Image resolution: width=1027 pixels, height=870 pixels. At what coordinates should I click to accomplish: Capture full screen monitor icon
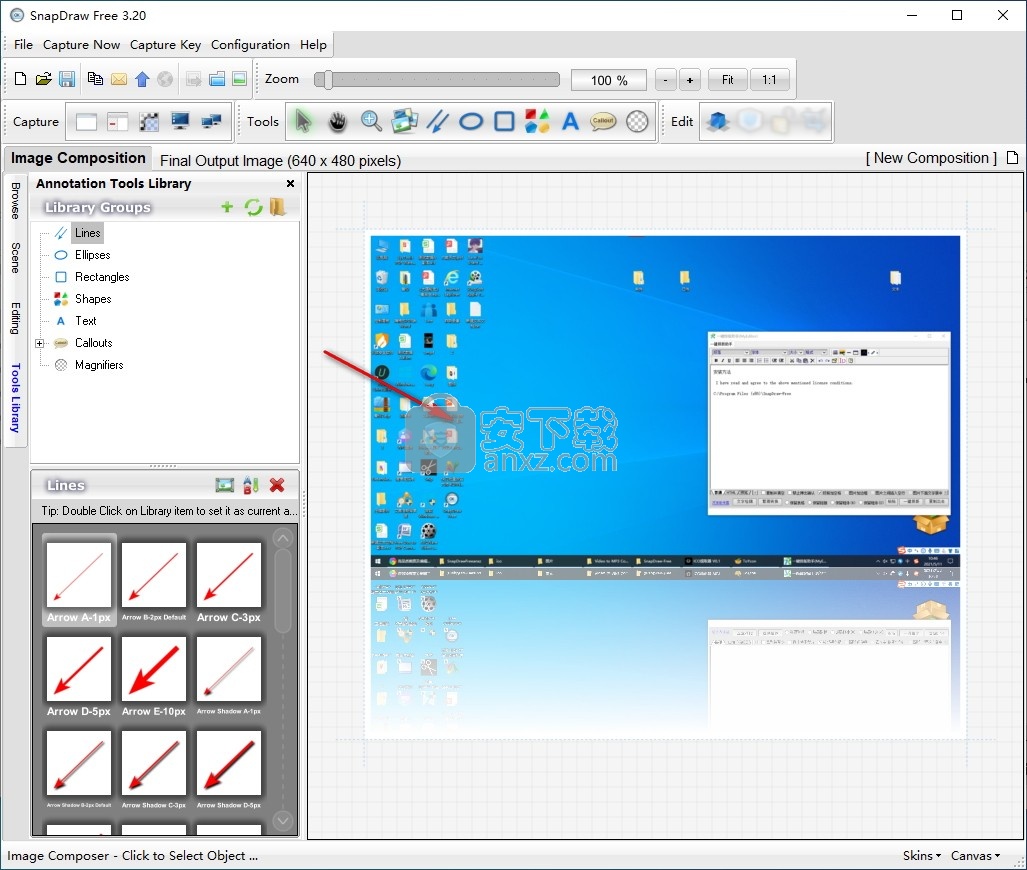pyautogui.click(x=180, y=121)
